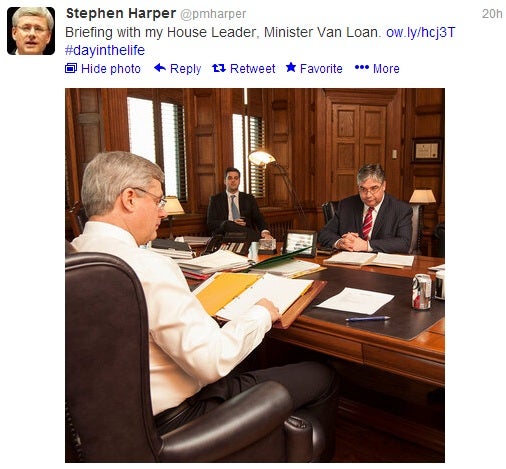Open the More options label
Screen dimensions: 506x469
click(x=386, y=69)
